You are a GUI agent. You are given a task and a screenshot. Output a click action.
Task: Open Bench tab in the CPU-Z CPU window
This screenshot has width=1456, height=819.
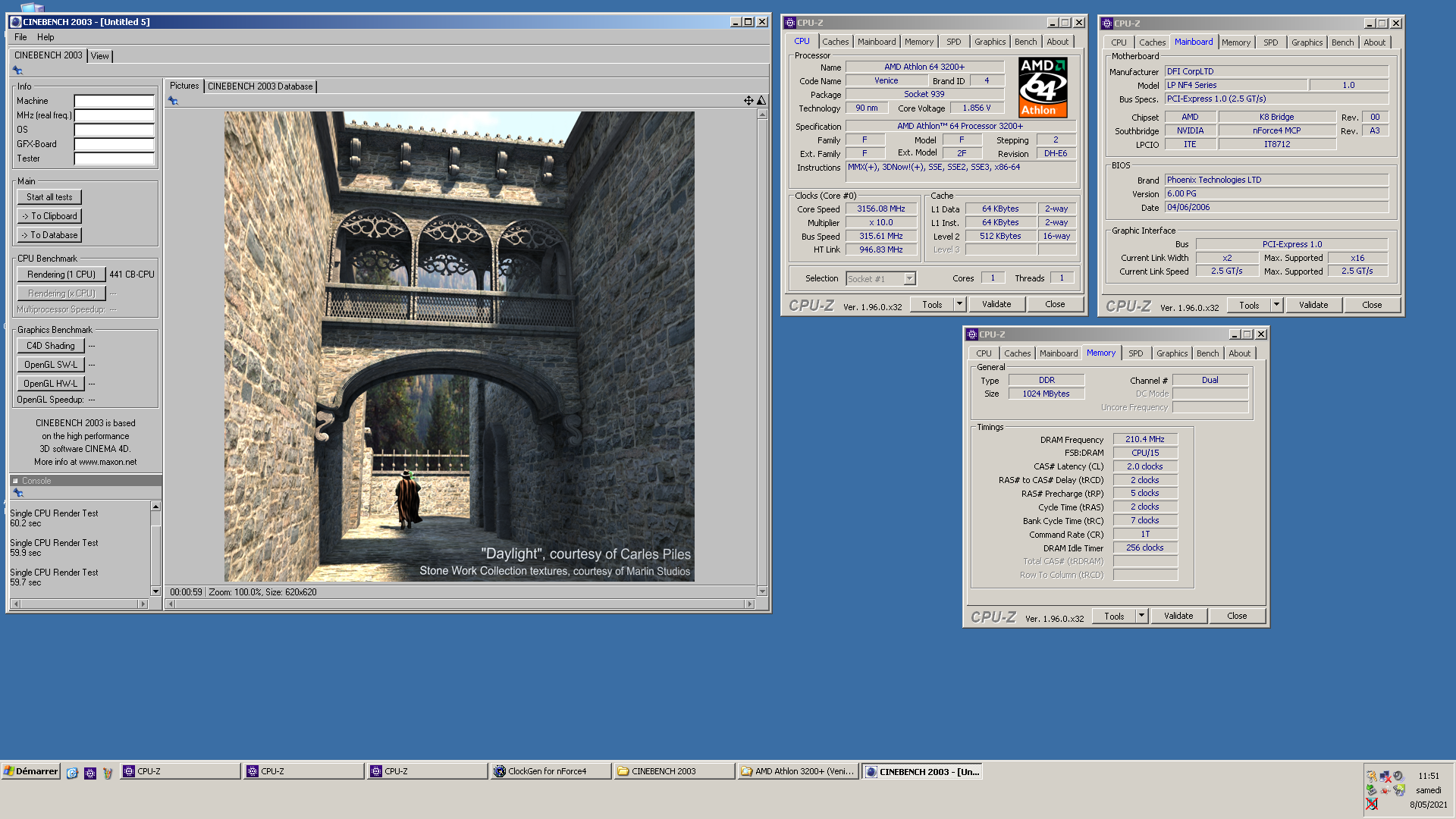click(x=1025, y=42)
